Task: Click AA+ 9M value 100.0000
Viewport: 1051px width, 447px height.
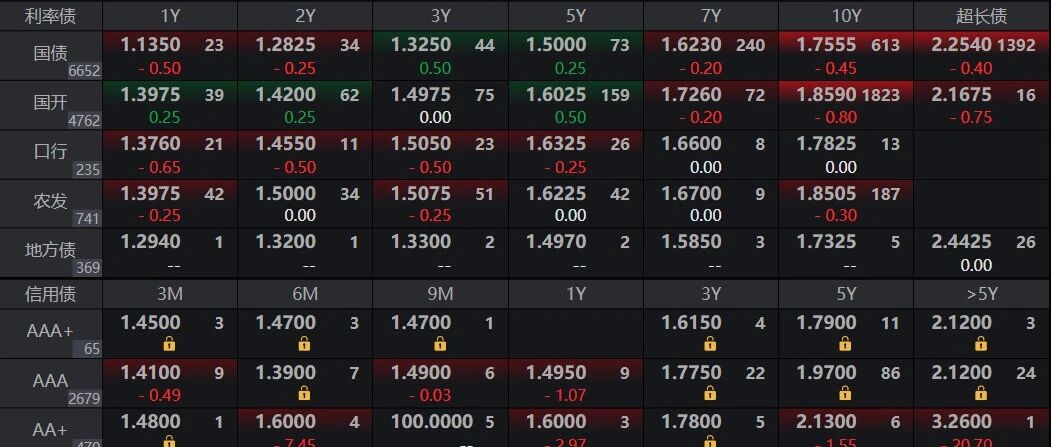Action: point(432,422)
